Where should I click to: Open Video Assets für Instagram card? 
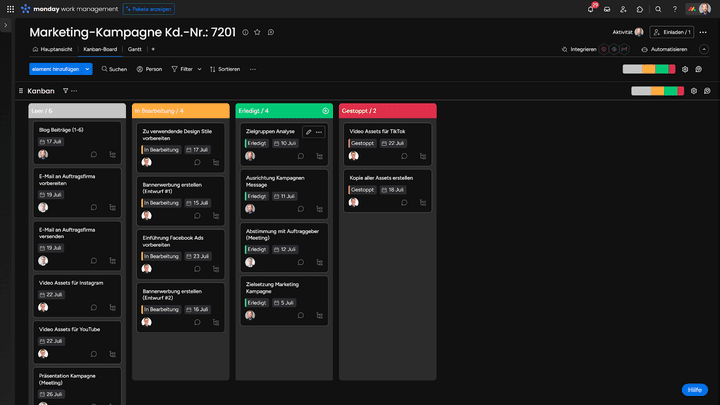(77, 296)
